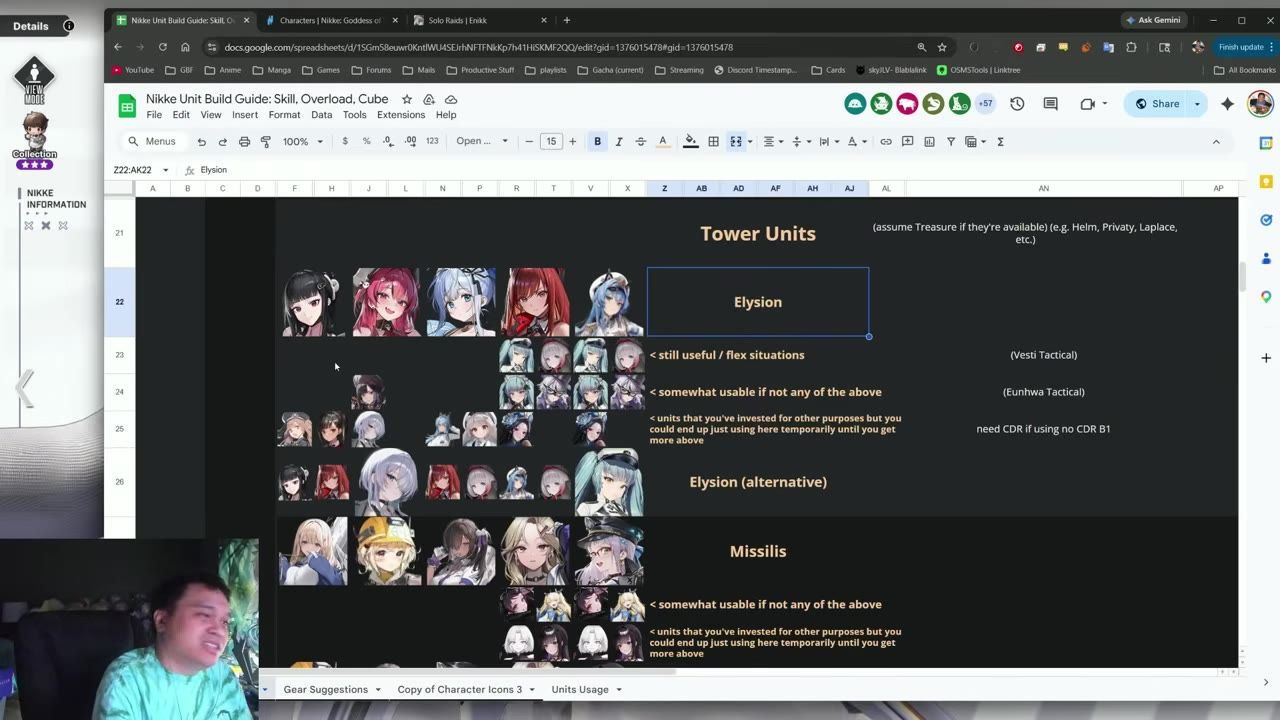The image size is (1280, 720).
Task: Search the Menus box
Action: [x=153, y=142]
